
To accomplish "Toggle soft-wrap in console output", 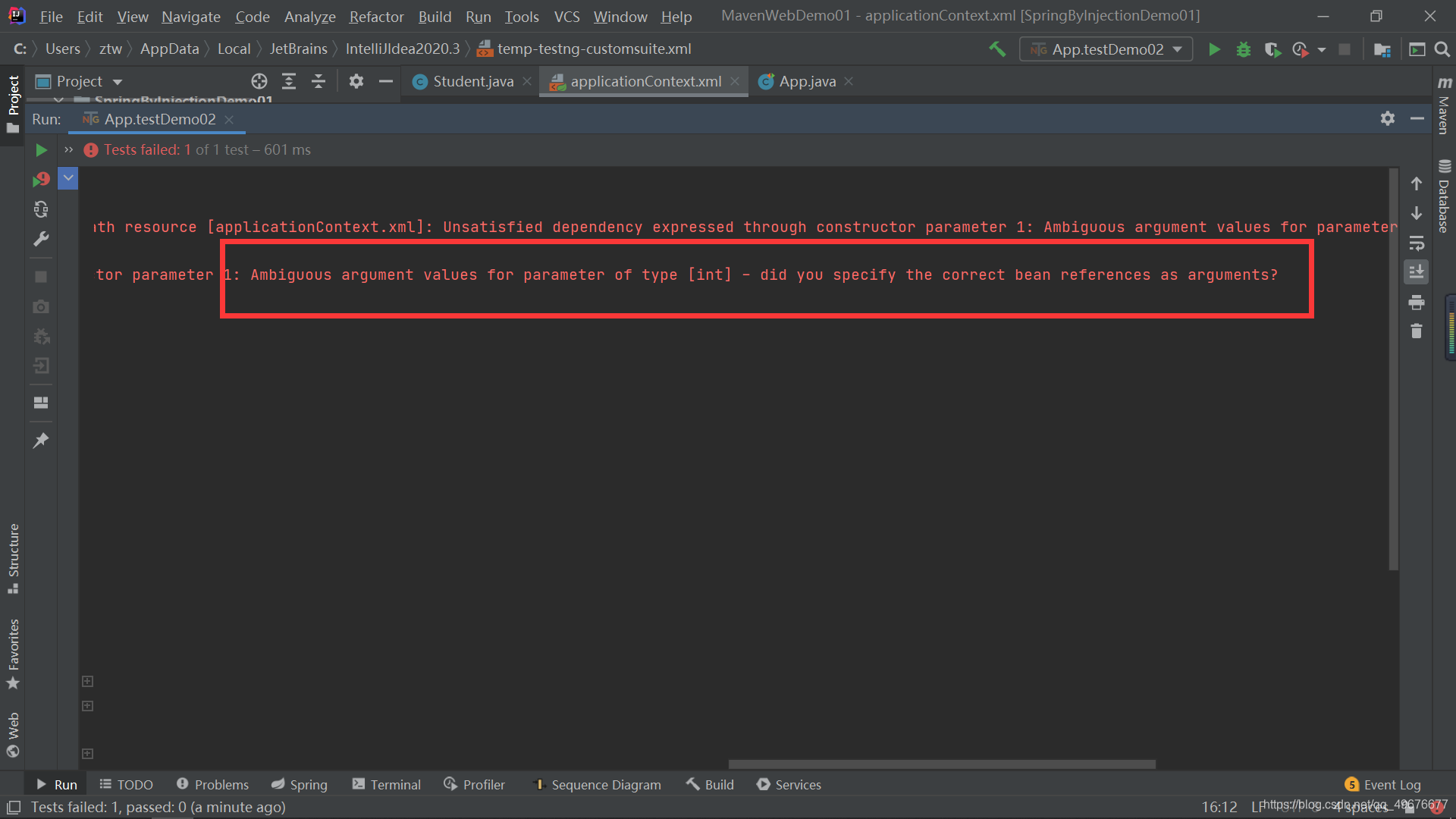I will click(x=1416, y=243).
